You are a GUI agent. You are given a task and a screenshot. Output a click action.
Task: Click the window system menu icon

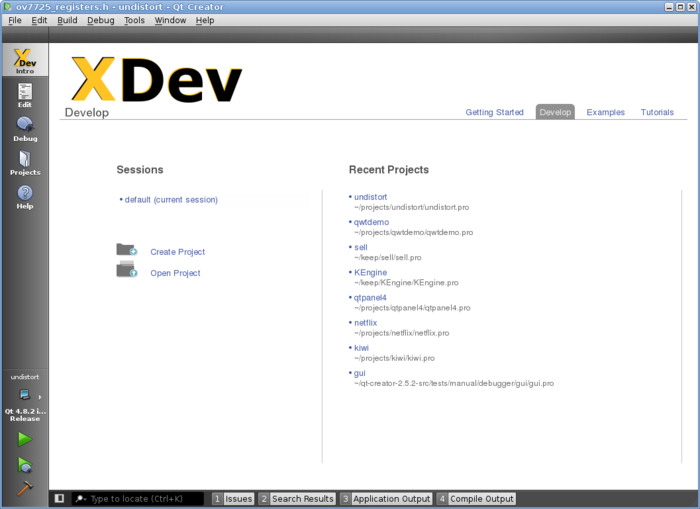point(8,7)
